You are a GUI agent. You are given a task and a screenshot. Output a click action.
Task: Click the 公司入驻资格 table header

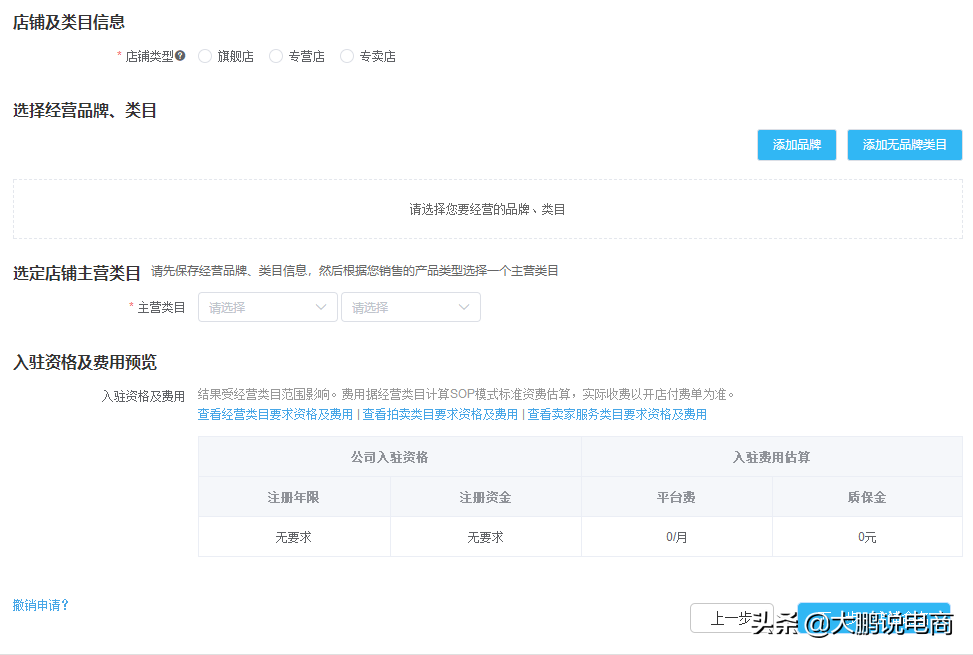point(390,457)
